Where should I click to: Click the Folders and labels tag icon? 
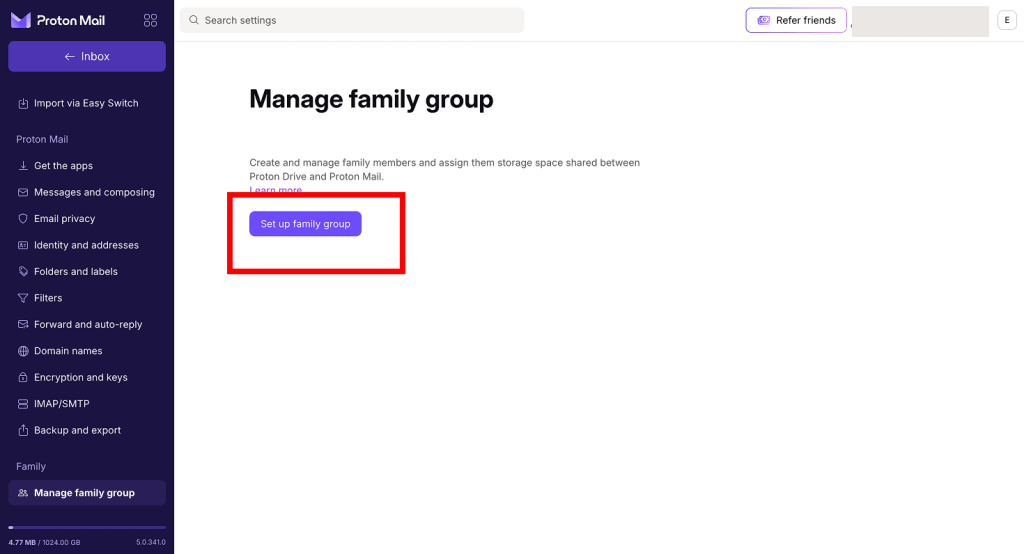tap(23, 271)
